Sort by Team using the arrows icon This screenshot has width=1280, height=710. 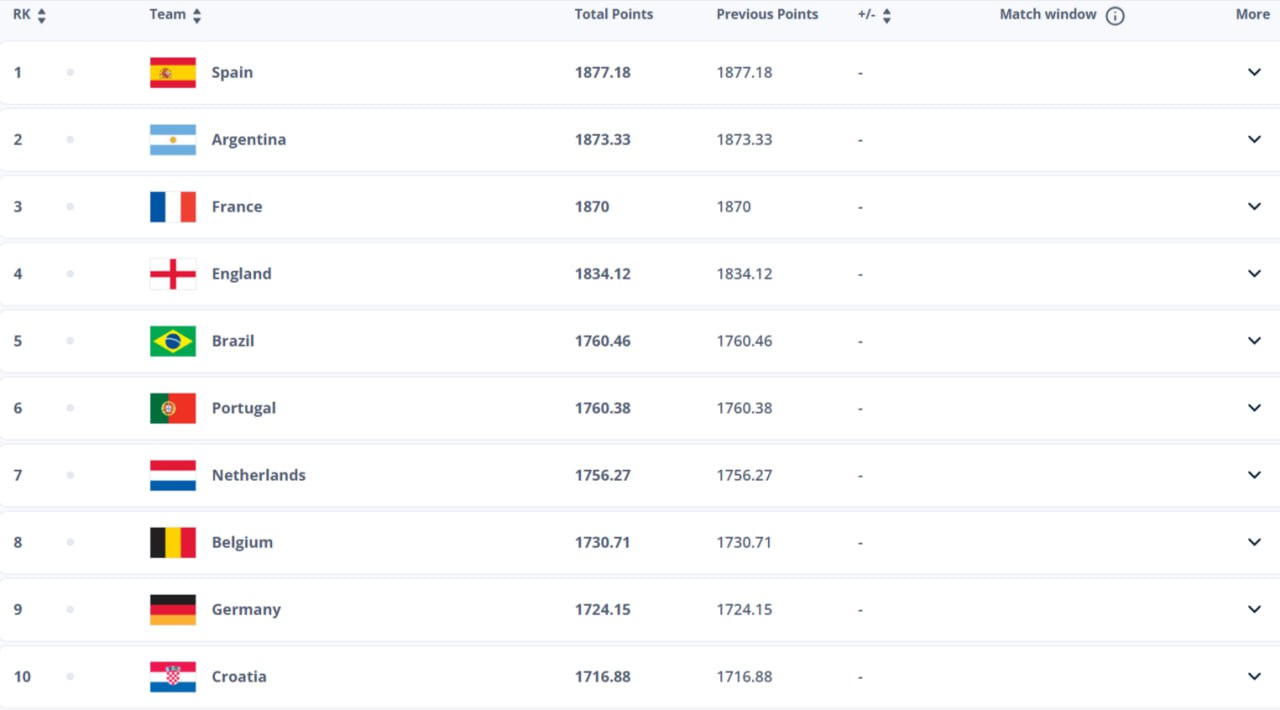pyautogui.click(x=197, y=16)
